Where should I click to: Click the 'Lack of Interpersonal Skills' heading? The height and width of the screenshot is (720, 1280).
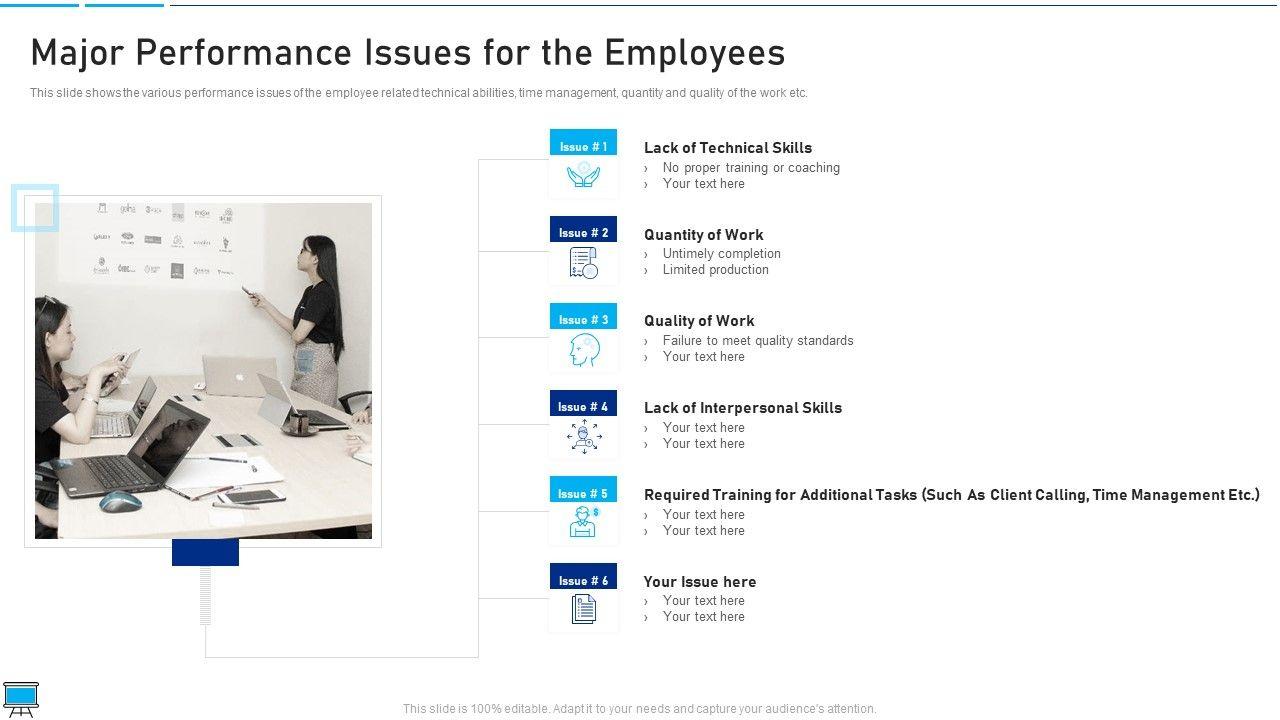[742, 408]
